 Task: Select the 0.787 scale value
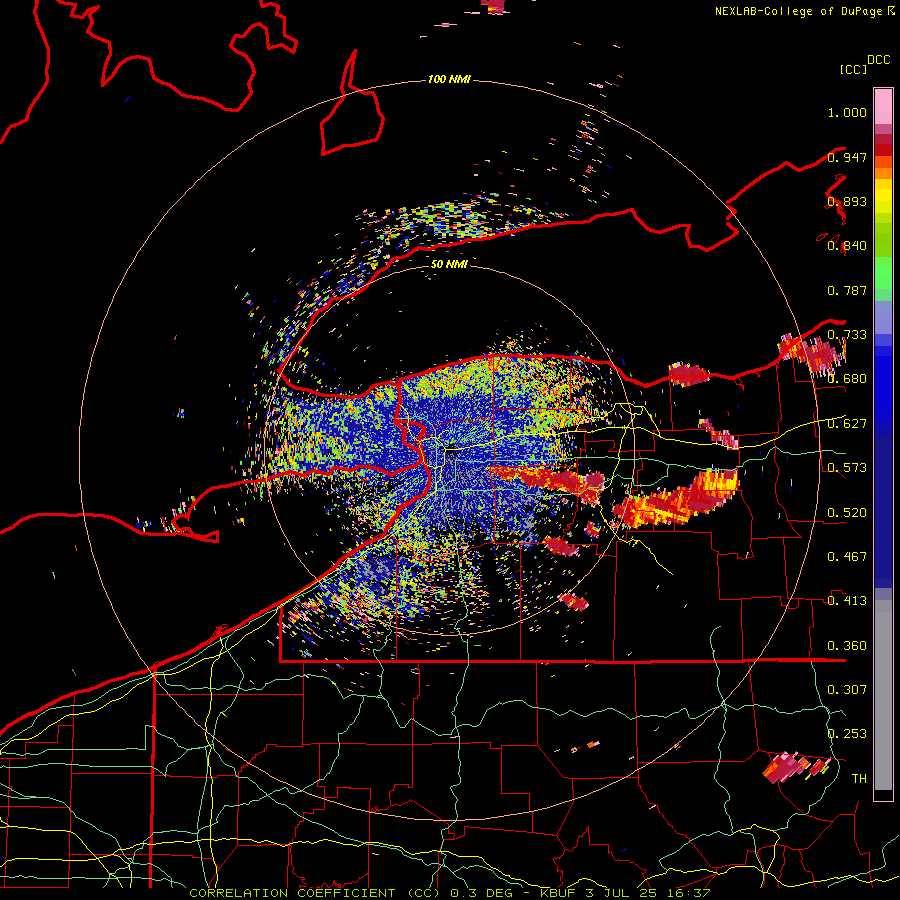[847, 290]
